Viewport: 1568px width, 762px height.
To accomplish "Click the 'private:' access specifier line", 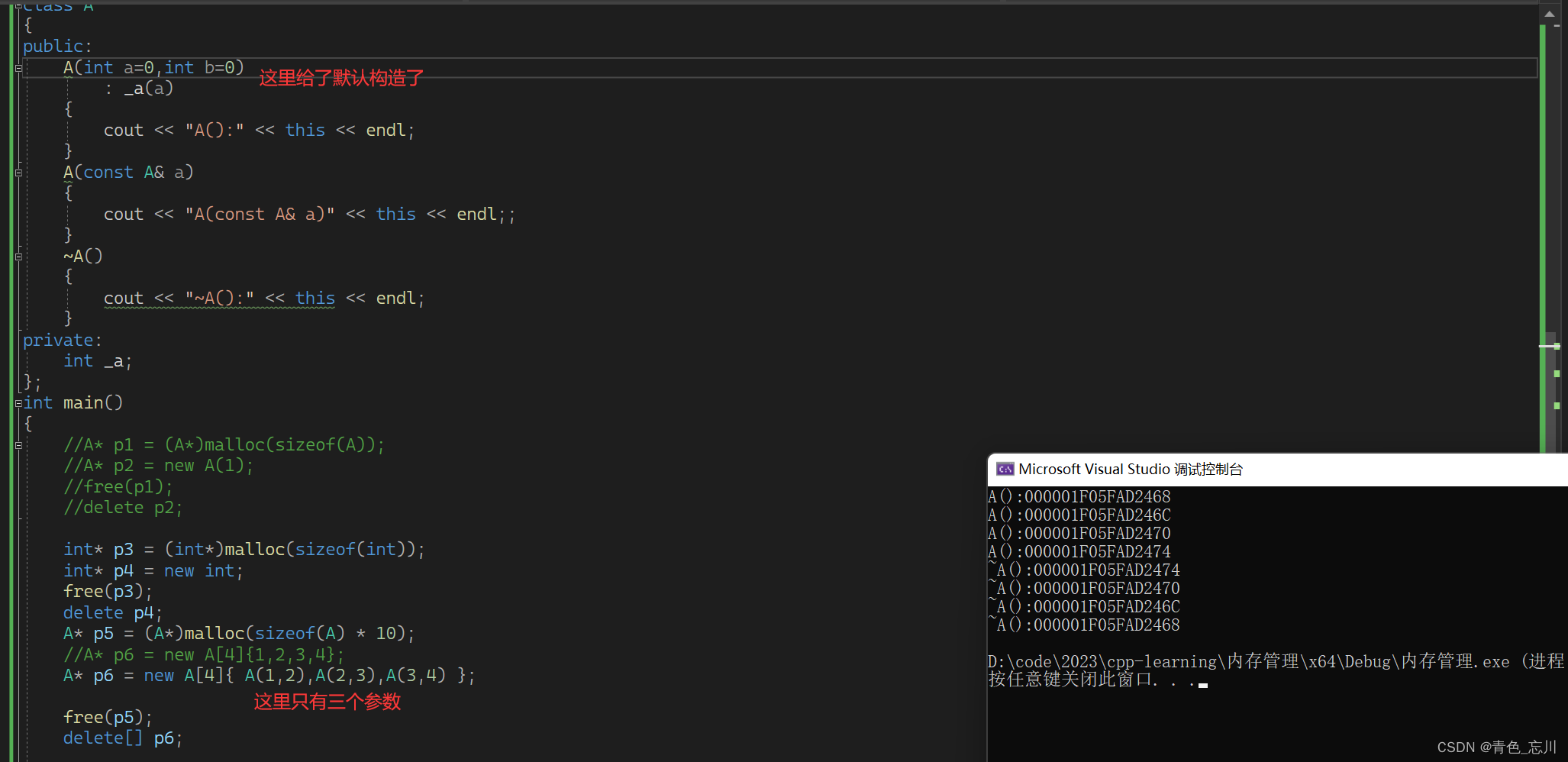I will 62,341.
